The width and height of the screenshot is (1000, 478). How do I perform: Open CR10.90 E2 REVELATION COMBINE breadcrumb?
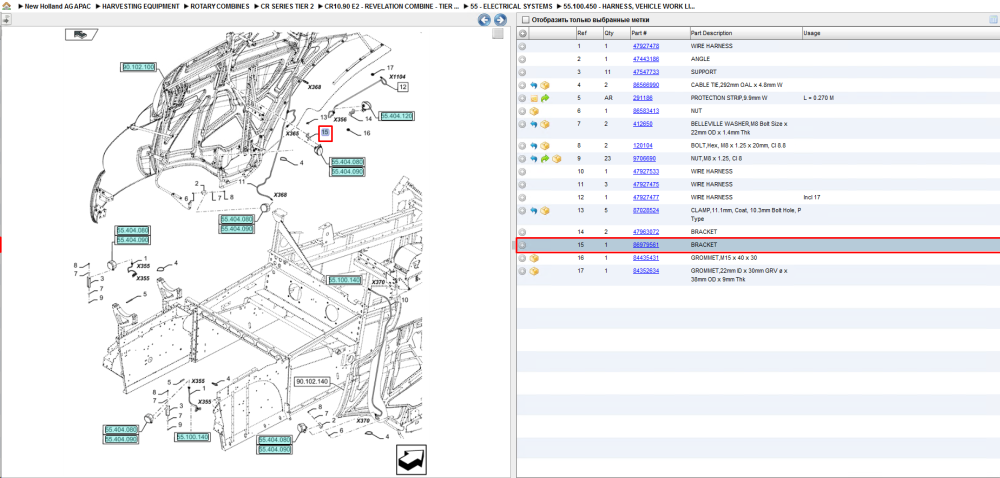(x=392, y=6)
